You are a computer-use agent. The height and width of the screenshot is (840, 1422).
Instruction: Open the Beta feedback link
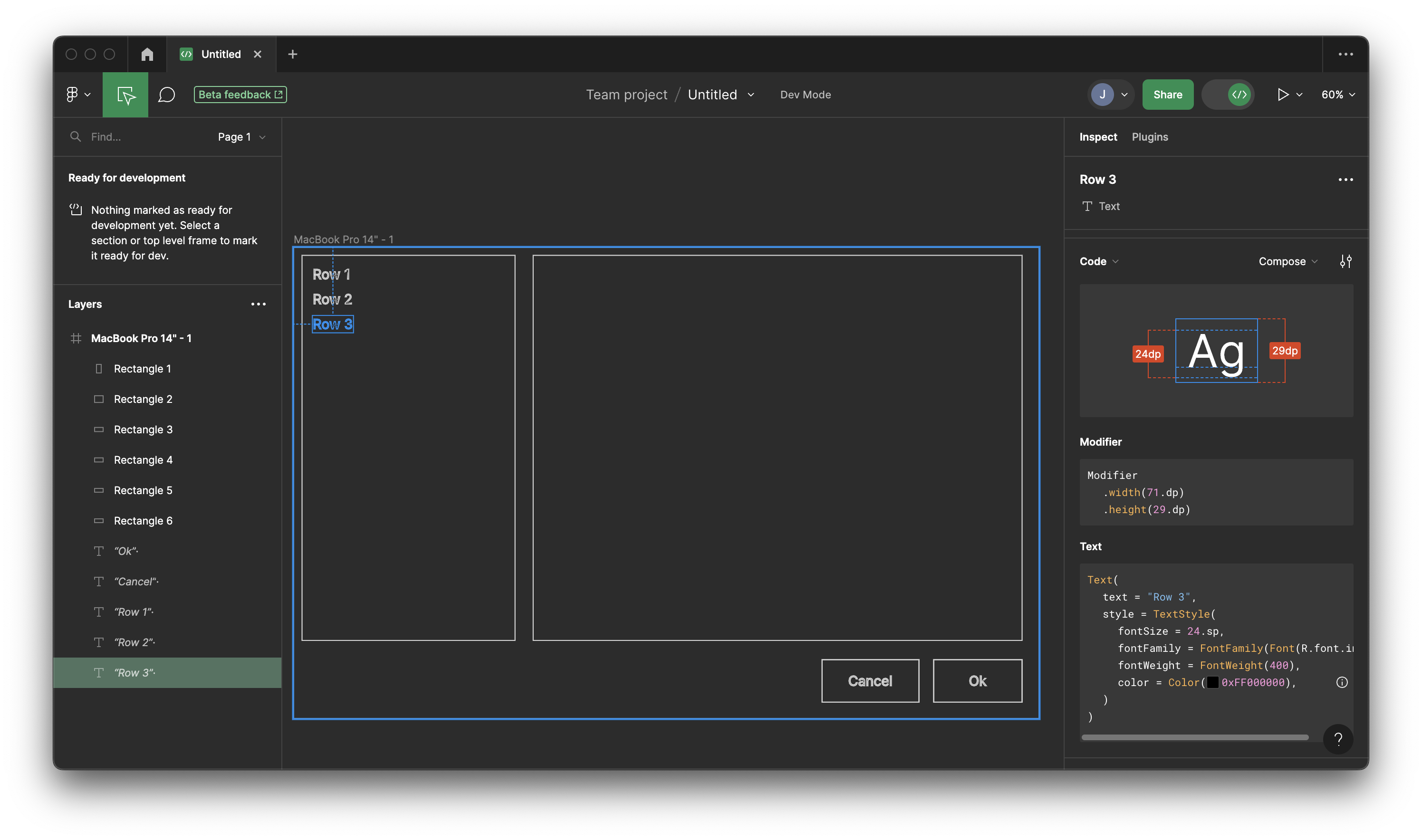point(240,94)
